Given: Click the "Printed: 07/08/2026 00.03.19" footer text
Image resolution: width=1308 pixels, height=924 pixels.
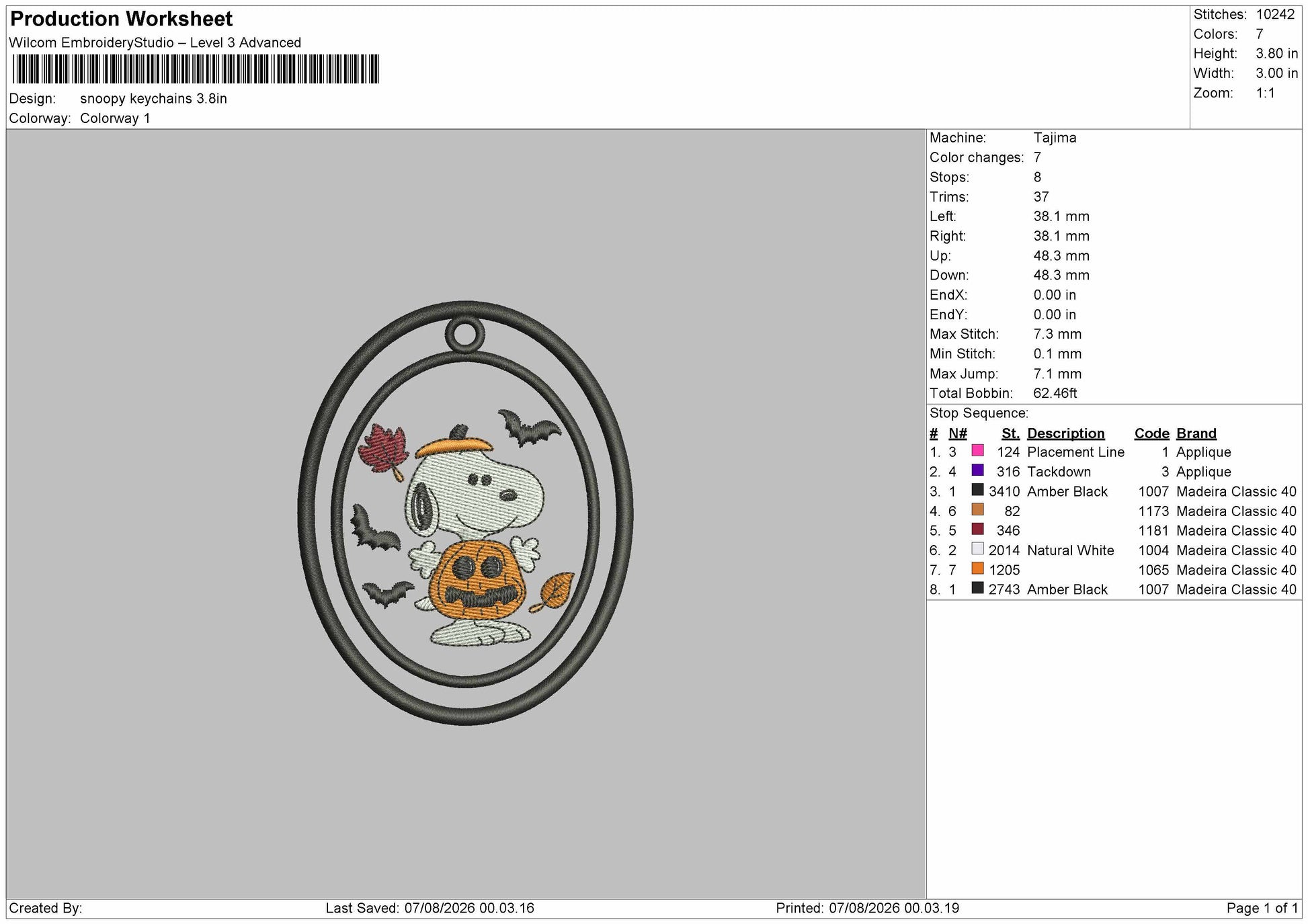Looking at the screenshot, I should (x=868, y=909).
